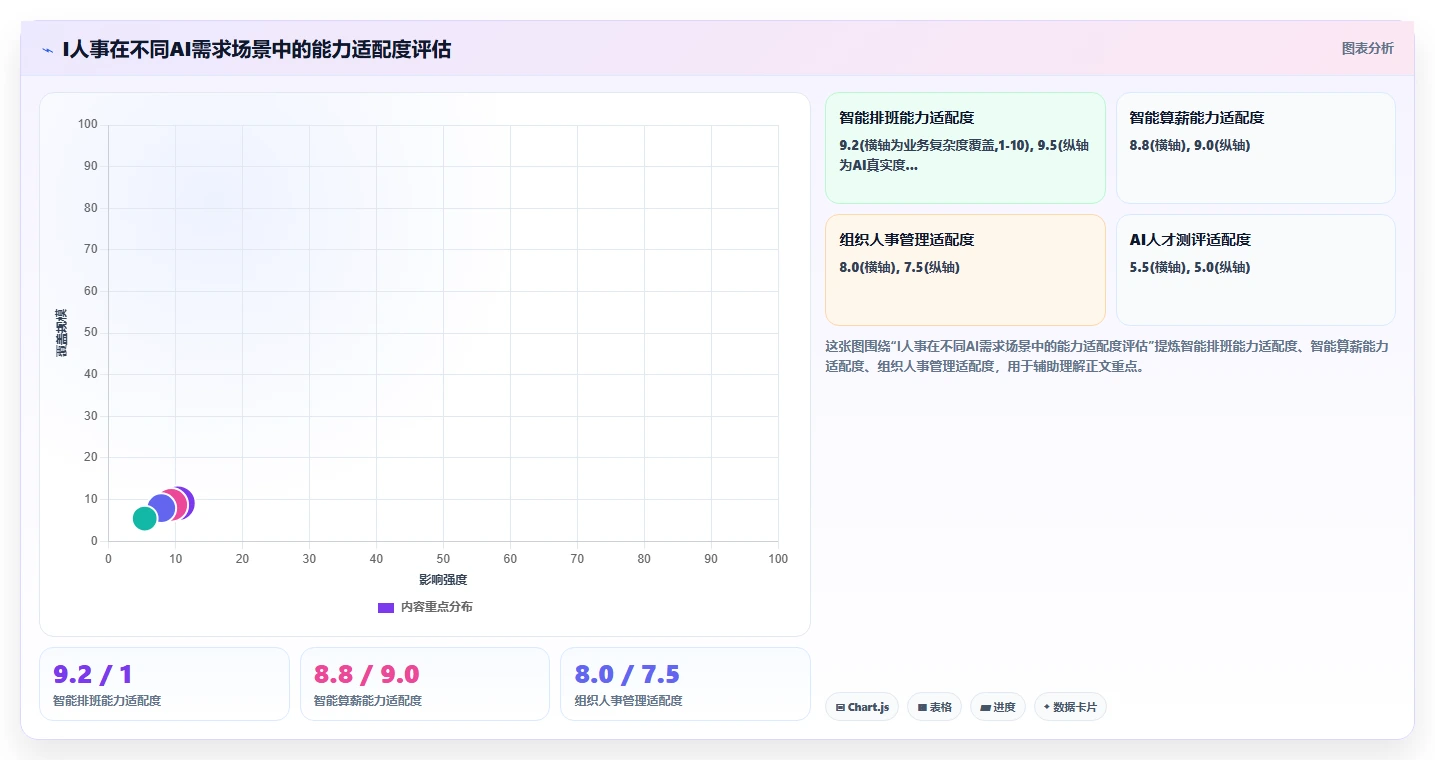Click the 8.0 / 7.5 stat value
Screen dimensions: 1435x760
point(627,674)
